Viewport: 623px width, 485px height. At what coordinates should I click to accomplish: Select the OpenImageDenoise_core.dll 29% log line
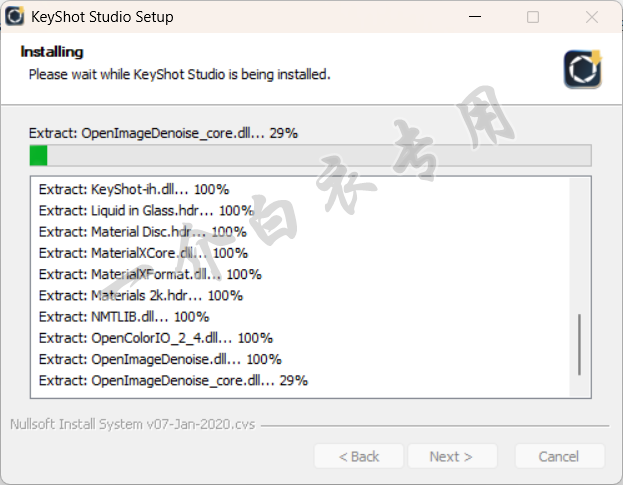pos(173,381)
